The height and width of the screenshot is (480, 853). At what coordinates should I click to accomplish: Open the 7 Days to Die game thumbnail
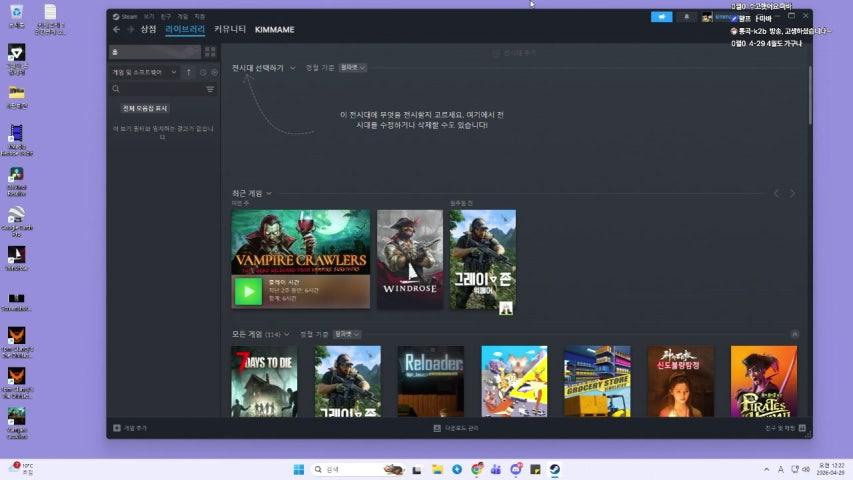[264, 381]
